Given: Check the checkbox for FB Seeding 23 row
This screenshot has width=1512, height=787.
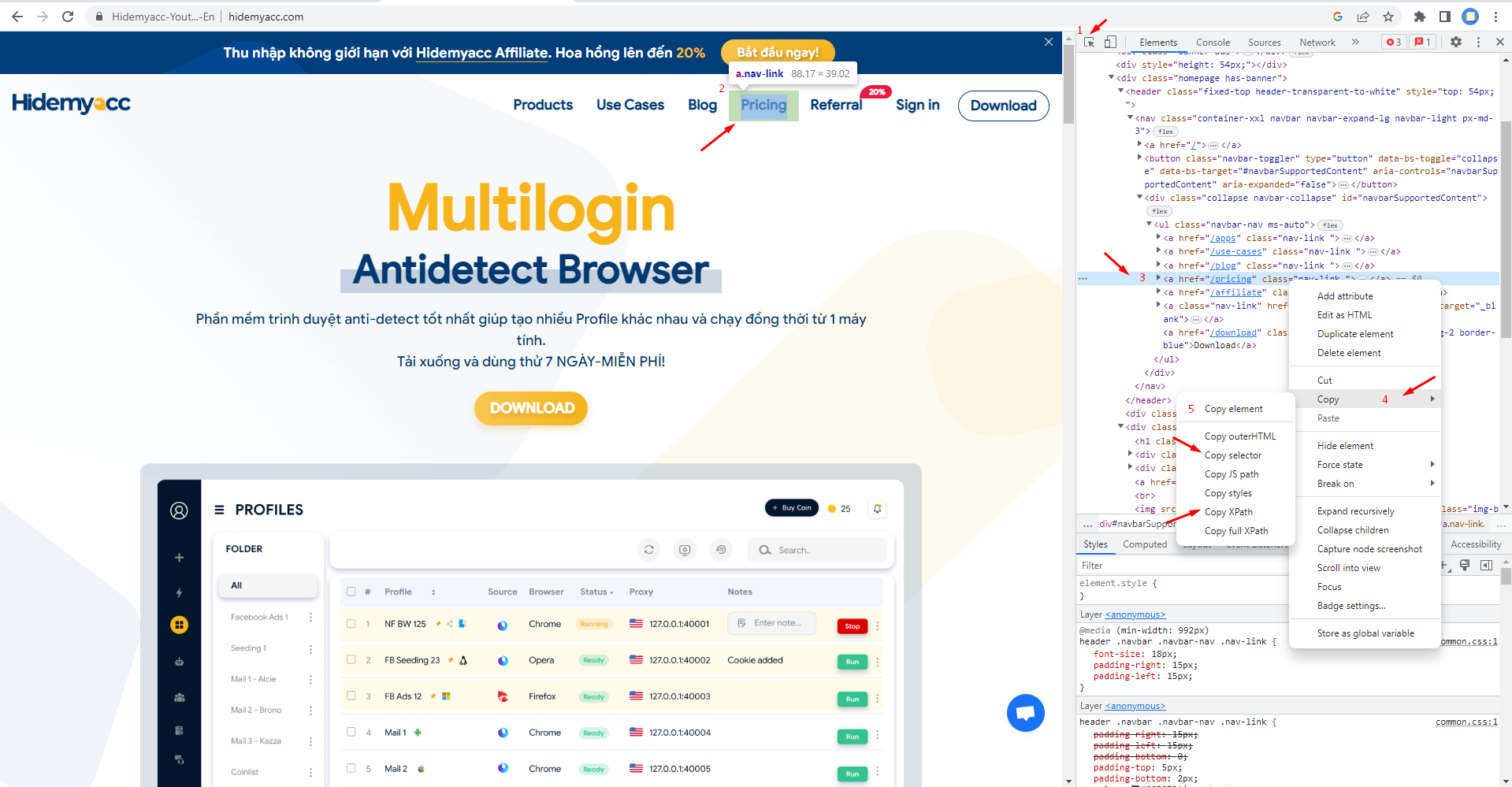Looking at the screenshot, I should click(x=351, y=659).
